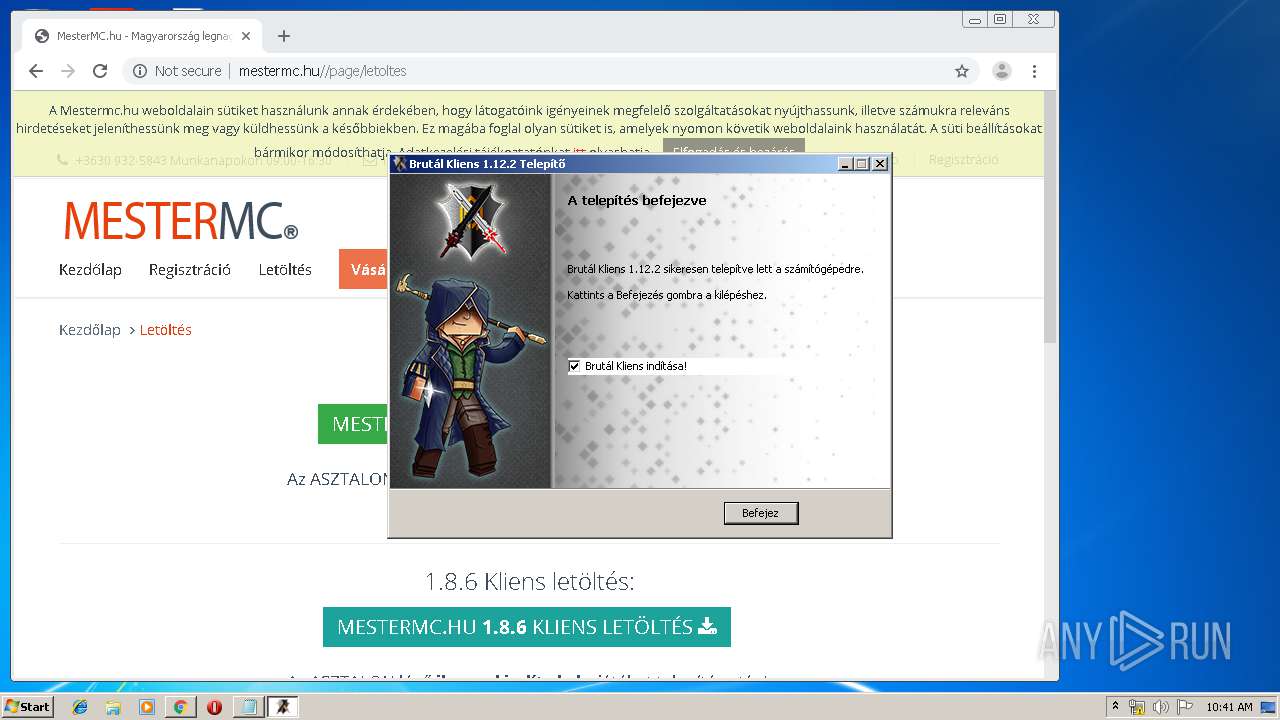Click the document-page taskbar program icon
This screenshot has width=1280, height=720.
click(248, 707)
